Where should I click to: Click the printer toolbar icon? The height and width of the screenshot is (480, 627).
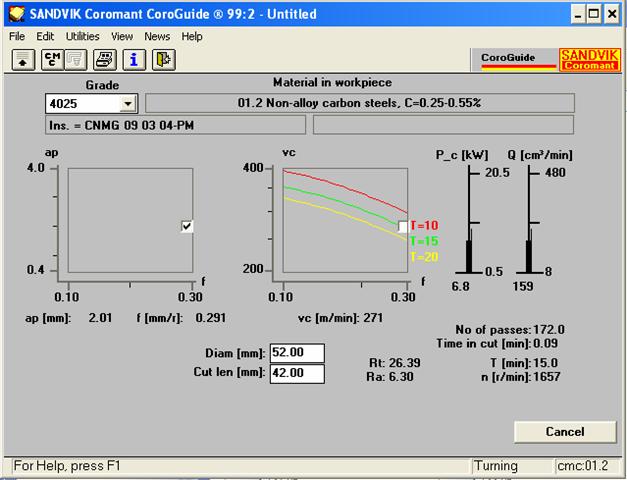pyautogui.click(x=105, y=60)
